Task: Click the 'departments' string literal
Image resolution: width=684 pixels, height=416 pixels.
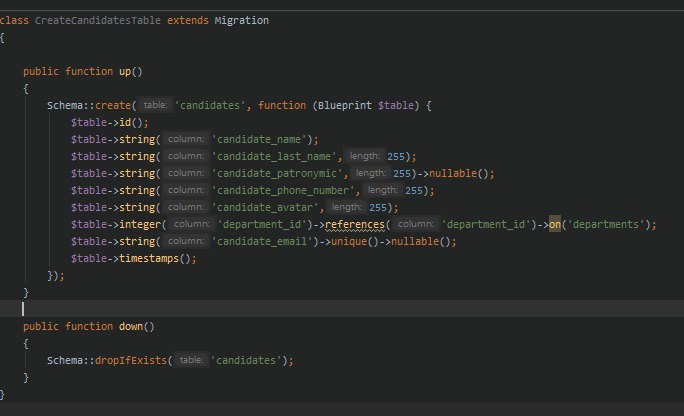Action: [x=606, y=225]
